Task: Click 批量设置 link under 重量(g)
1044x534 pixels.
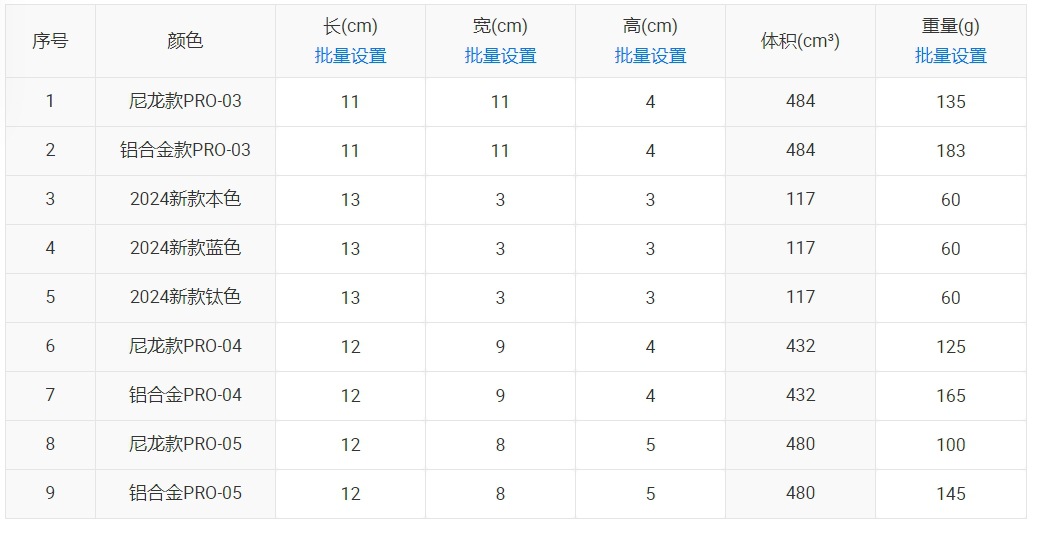Action: [950, 56]
